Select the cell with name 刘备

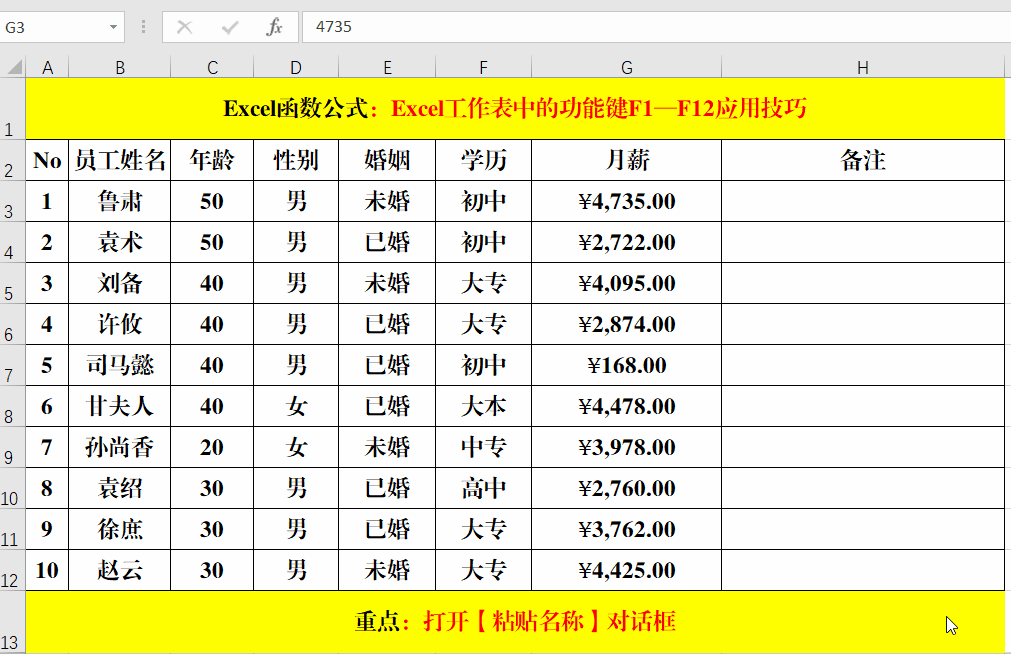(120, 283)
